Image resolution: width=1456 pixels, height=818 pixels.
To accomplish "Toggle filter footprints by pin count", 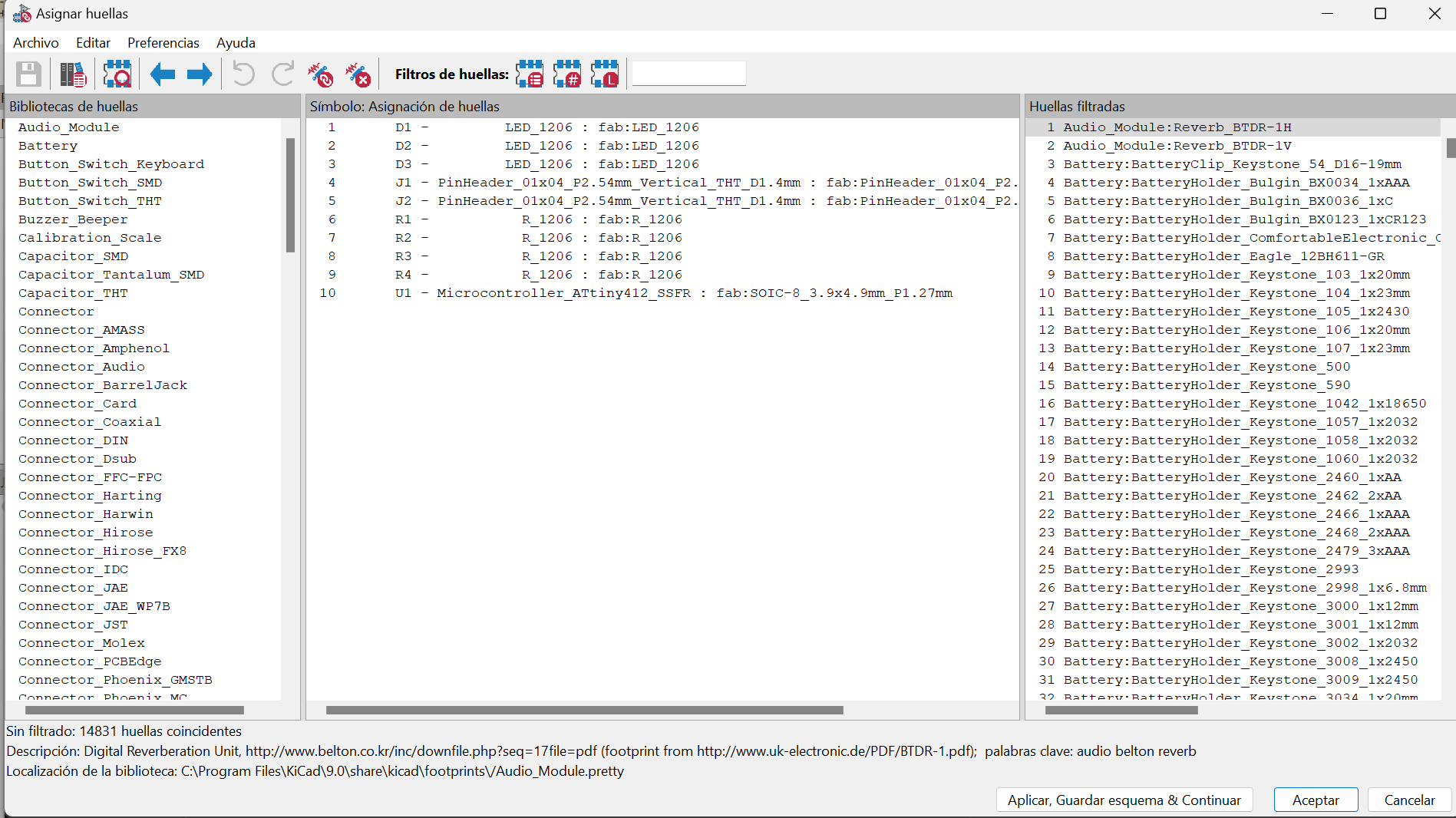I will pyautogui.click(x=567, y=74).
